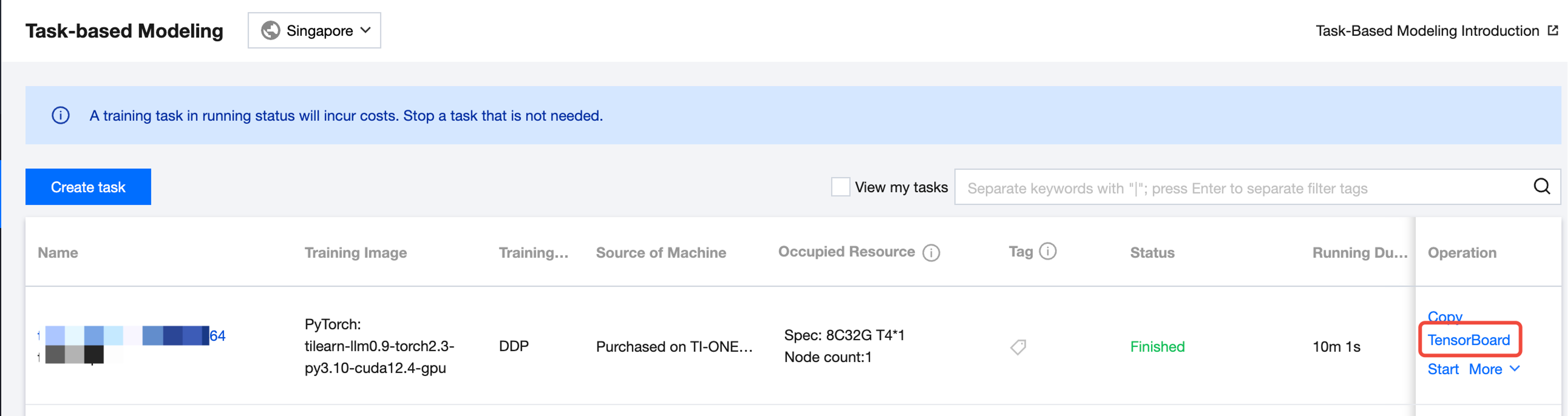Click the Running Duration column header

tap(1359, 252)
